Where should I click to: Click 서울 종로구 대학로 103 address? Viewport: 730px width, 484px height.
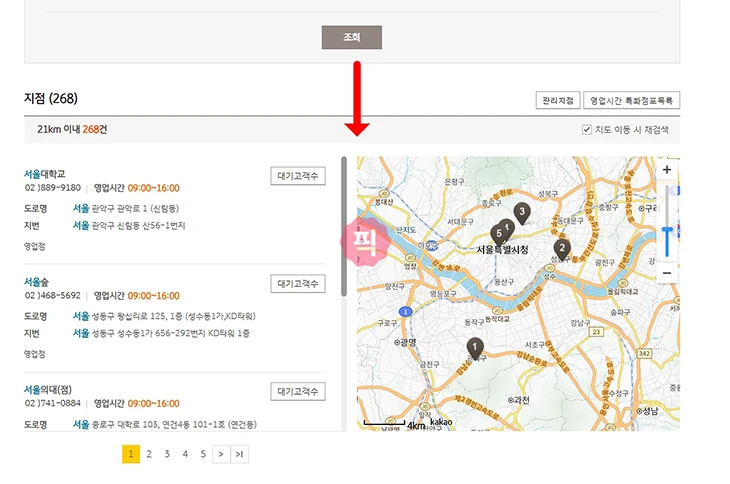(164, 424)
